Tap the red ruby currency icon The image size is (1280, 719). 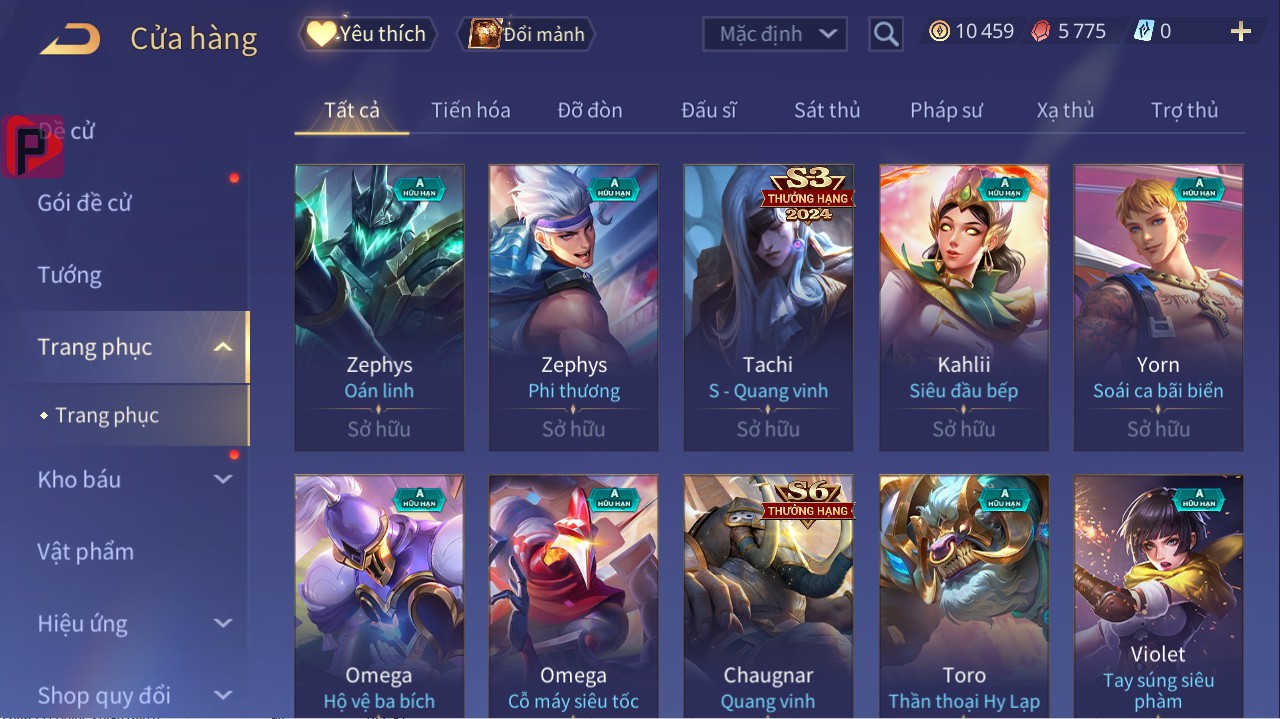(x=1041, y=31)
